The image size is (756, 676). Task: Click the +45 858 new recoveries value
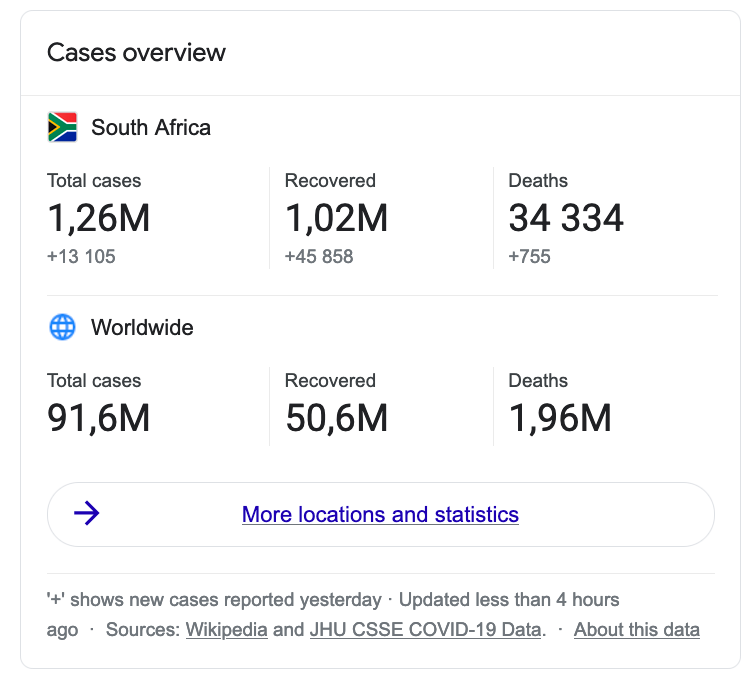319,256
